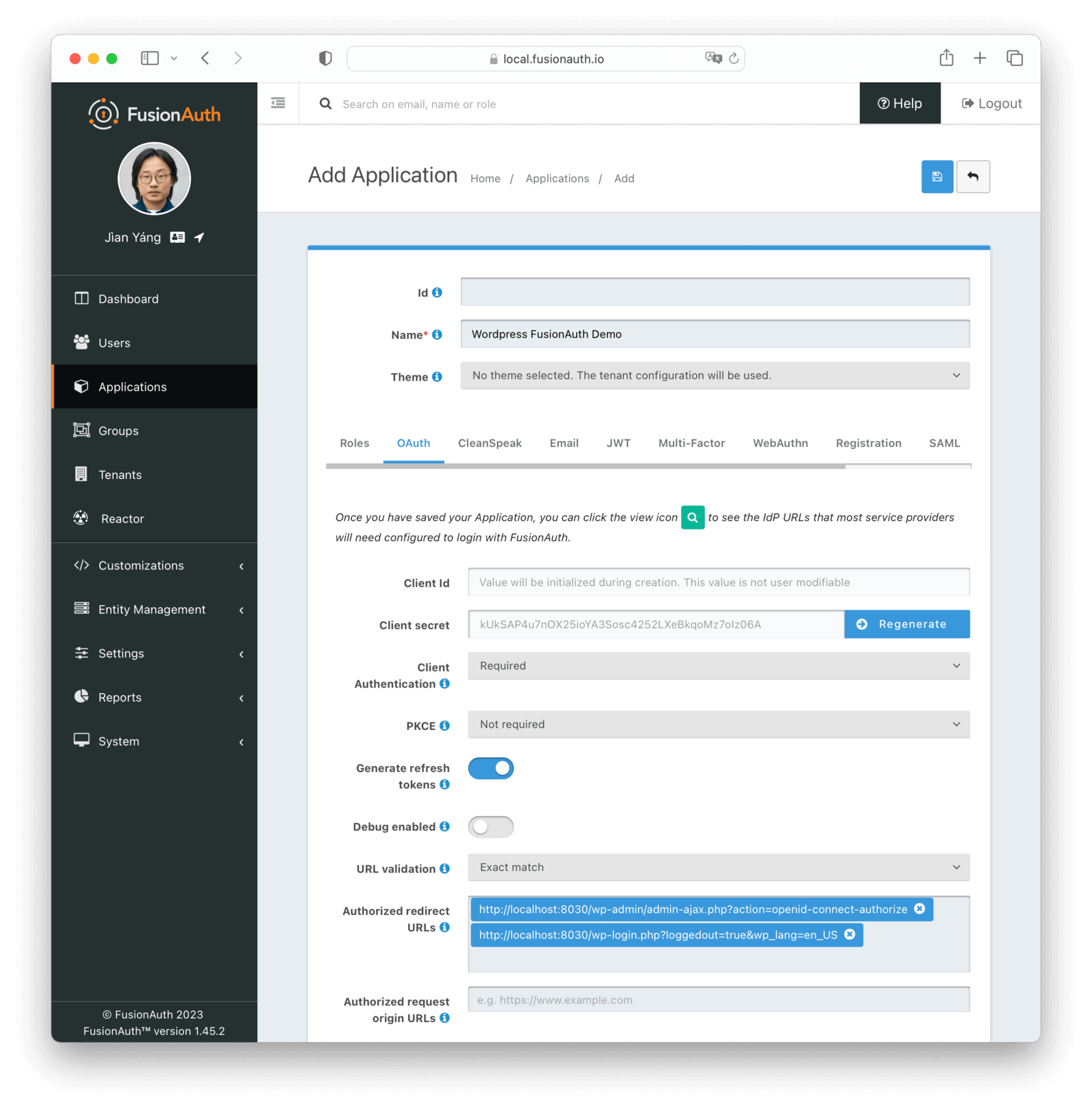Click the browser reload icon
1092x1110 pixels.
[x=734, y=59]
